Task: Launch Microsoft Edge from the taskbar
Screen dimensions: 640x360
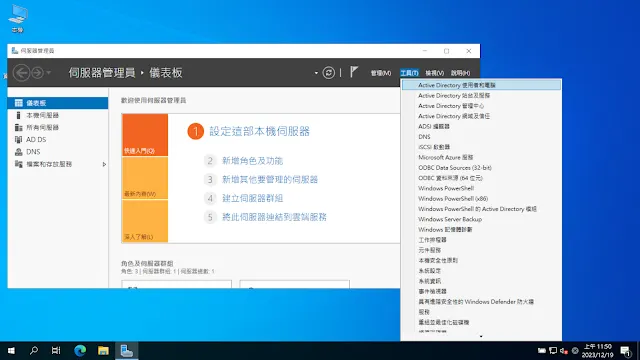Action: [80, 351]
